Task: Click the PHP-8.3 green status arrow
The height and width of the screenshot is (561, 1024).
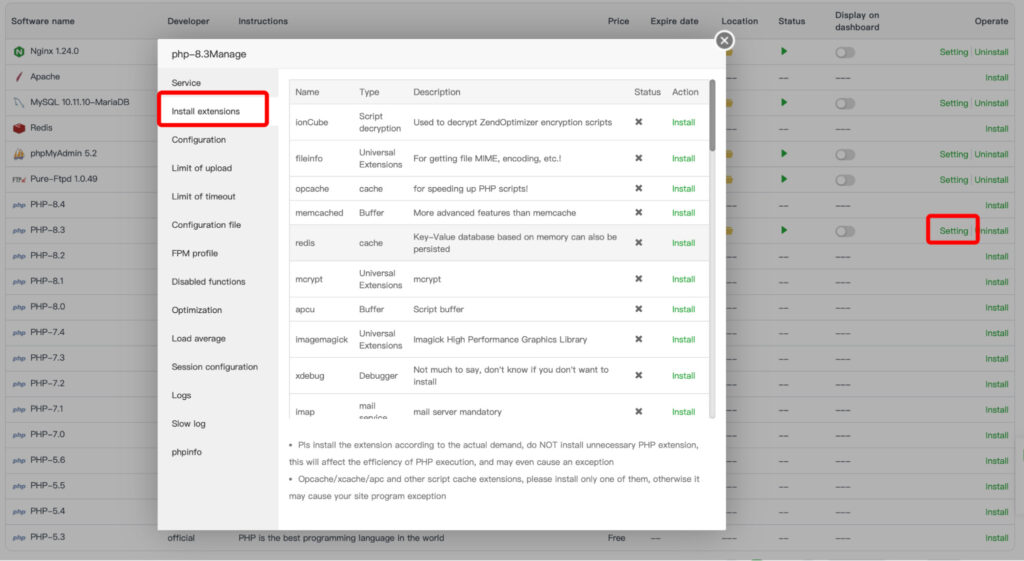Action: (x=784, y=230)
